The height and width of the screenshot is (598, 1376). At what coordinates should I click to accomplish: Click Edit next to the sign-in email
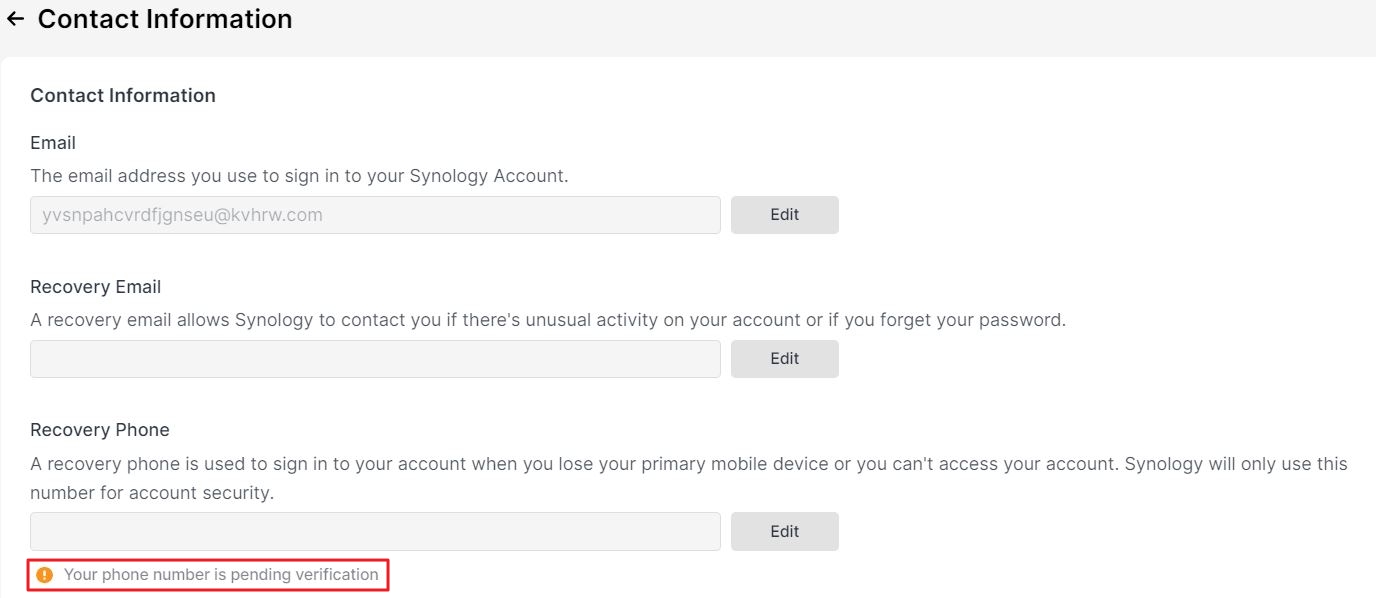785,215
